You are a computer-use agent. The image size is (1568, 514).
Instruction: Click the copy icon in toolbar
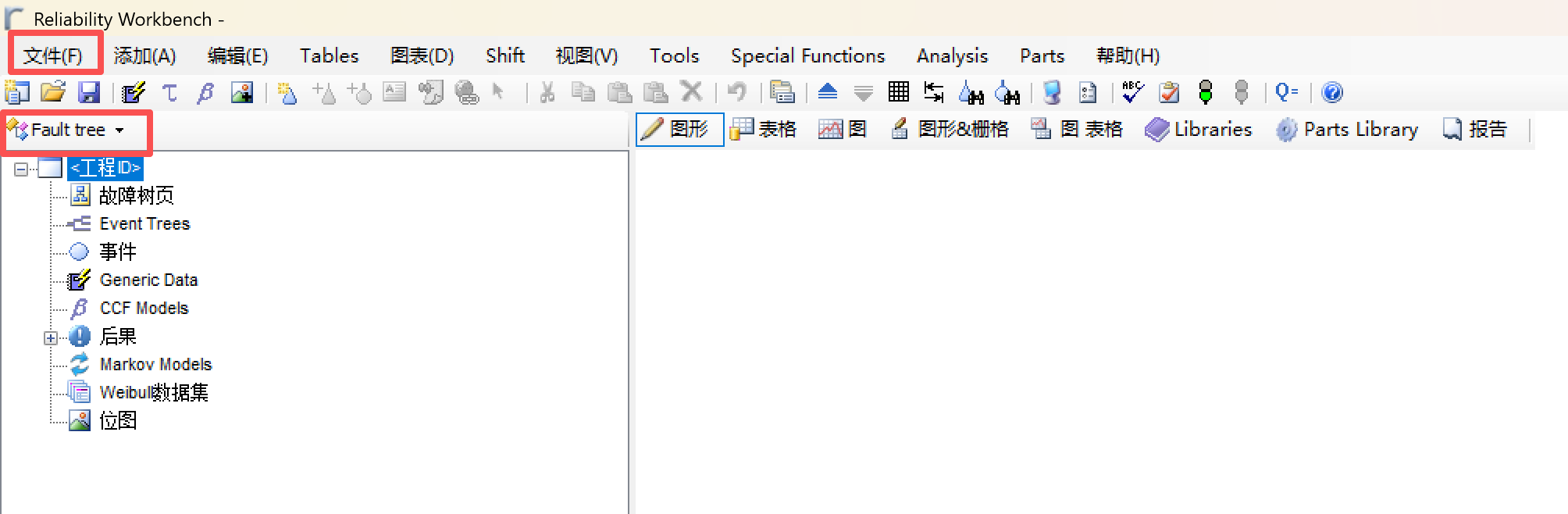[x=583, y=92]
